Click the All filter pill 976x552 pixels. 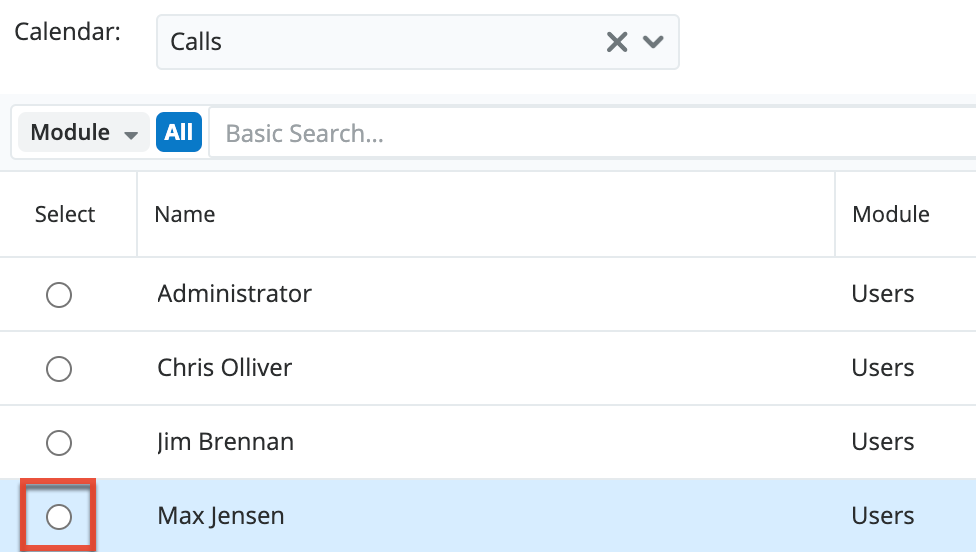[x=179, y=133]
